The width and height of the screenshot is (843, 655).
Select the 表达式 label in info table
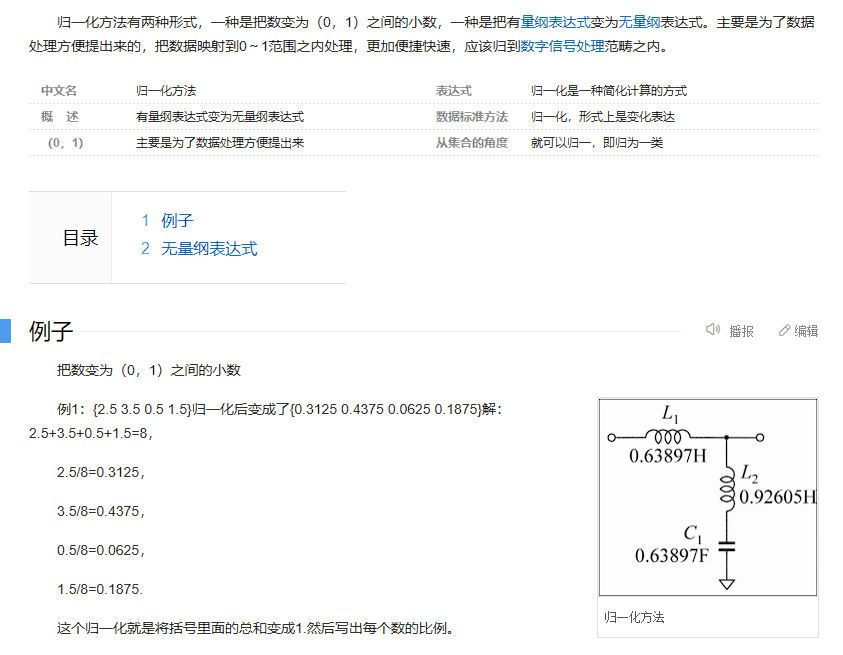click(453, 91)
